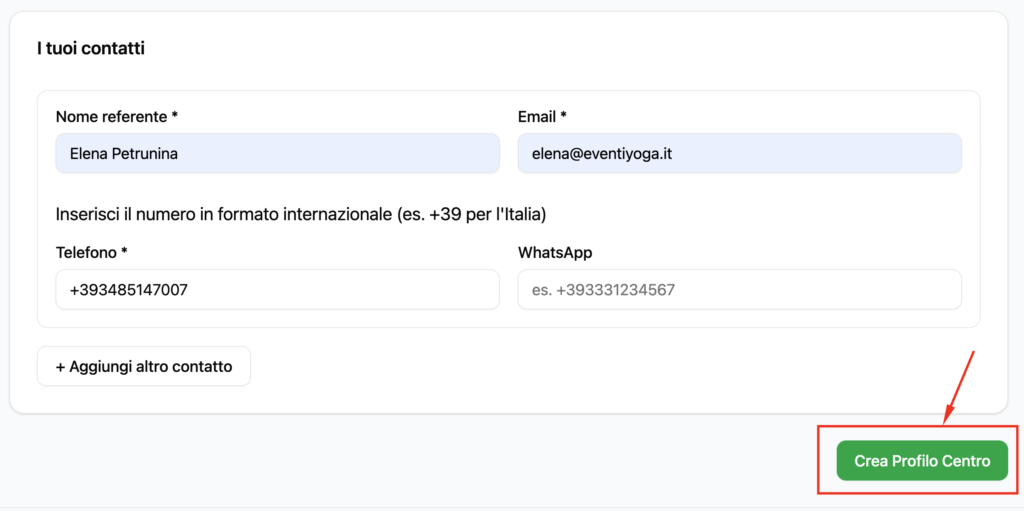The height and width of the screenshot is (511, 1024).
Task: Click the WhatsApp label text
Action: point(555,253)
